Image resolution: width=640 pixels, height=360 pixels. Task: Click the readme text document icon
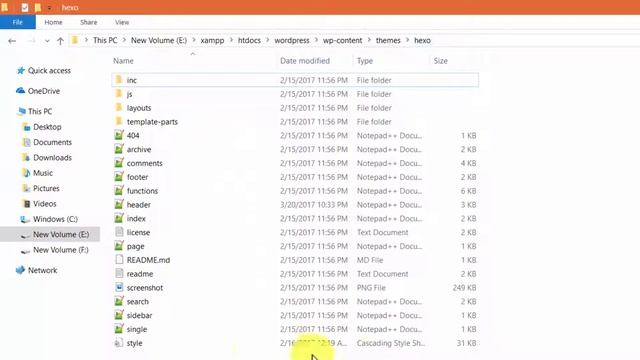tap(119, 273)
